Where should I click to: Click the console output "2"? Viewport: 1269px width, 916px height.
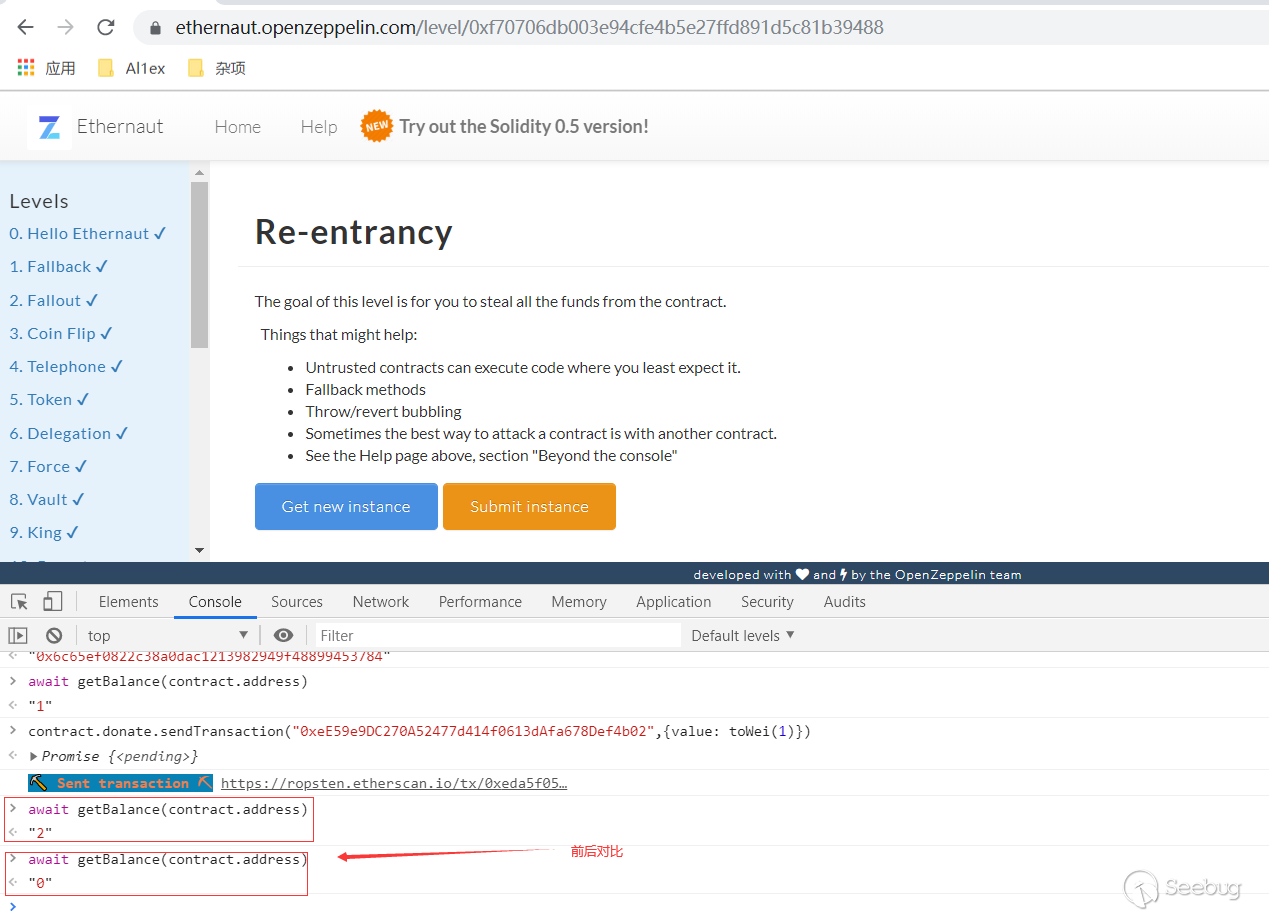(x=40, y=832)
